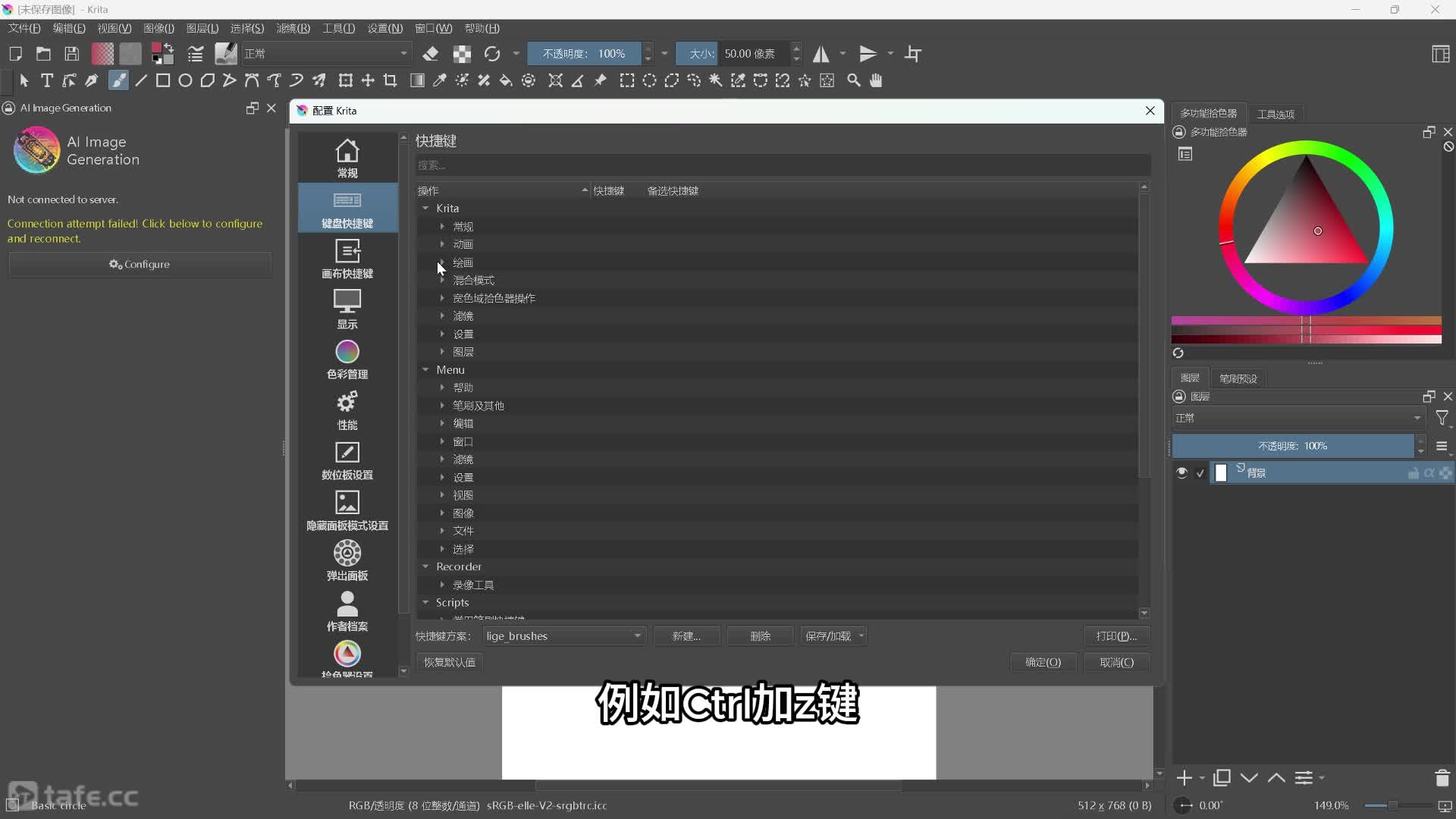The image size is (1456, 819).
Task: Create a new document from toolbar
Action: coord(15,54)
